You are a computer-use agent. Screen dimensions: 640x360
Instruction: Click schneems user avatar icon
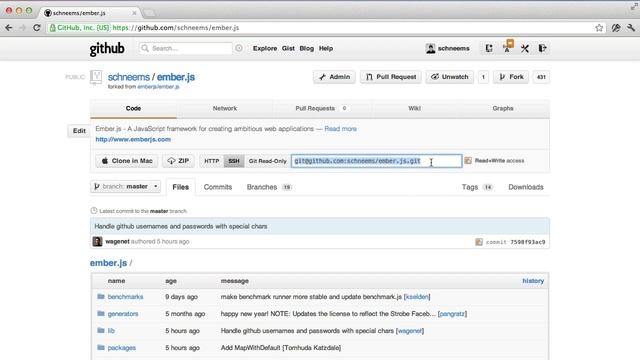(x=430, y=49)
